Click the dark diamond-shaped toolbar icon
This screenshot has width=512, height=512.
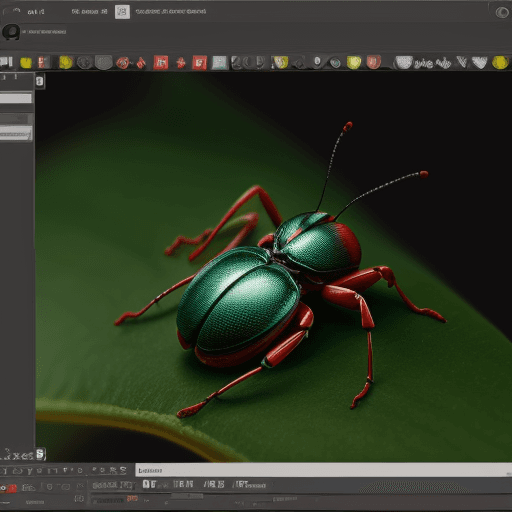(300, 63)
